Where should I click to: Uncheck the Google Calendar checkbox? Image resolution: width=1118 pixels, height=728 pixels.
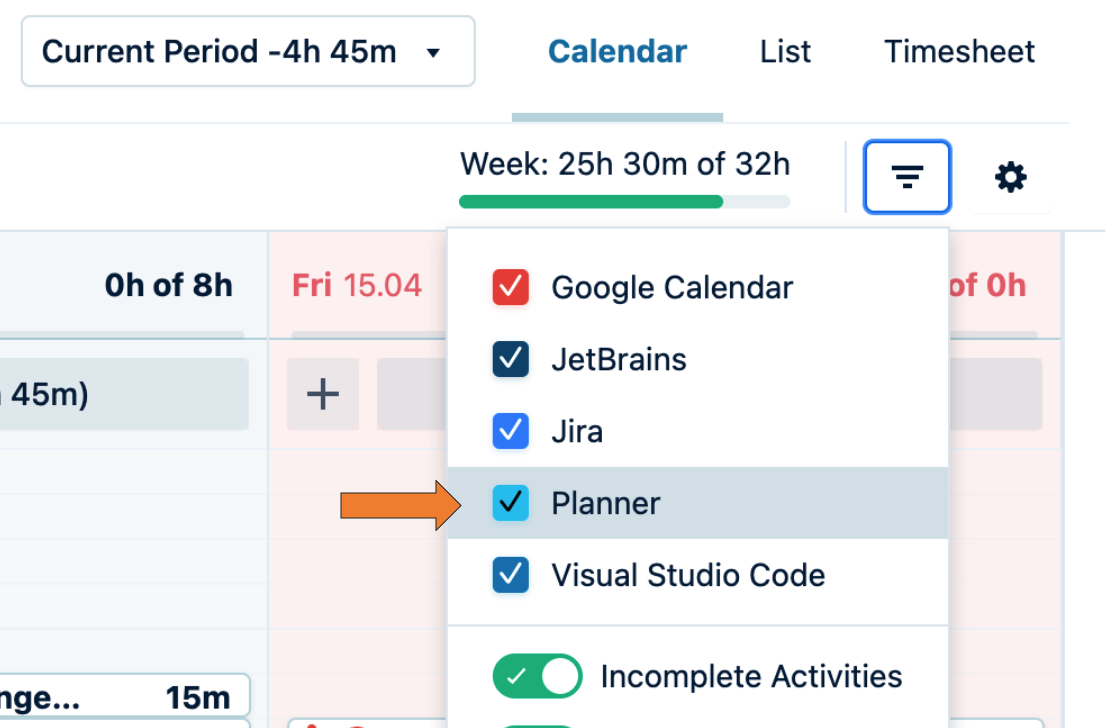pyautogui.click(x=510, y=288)
